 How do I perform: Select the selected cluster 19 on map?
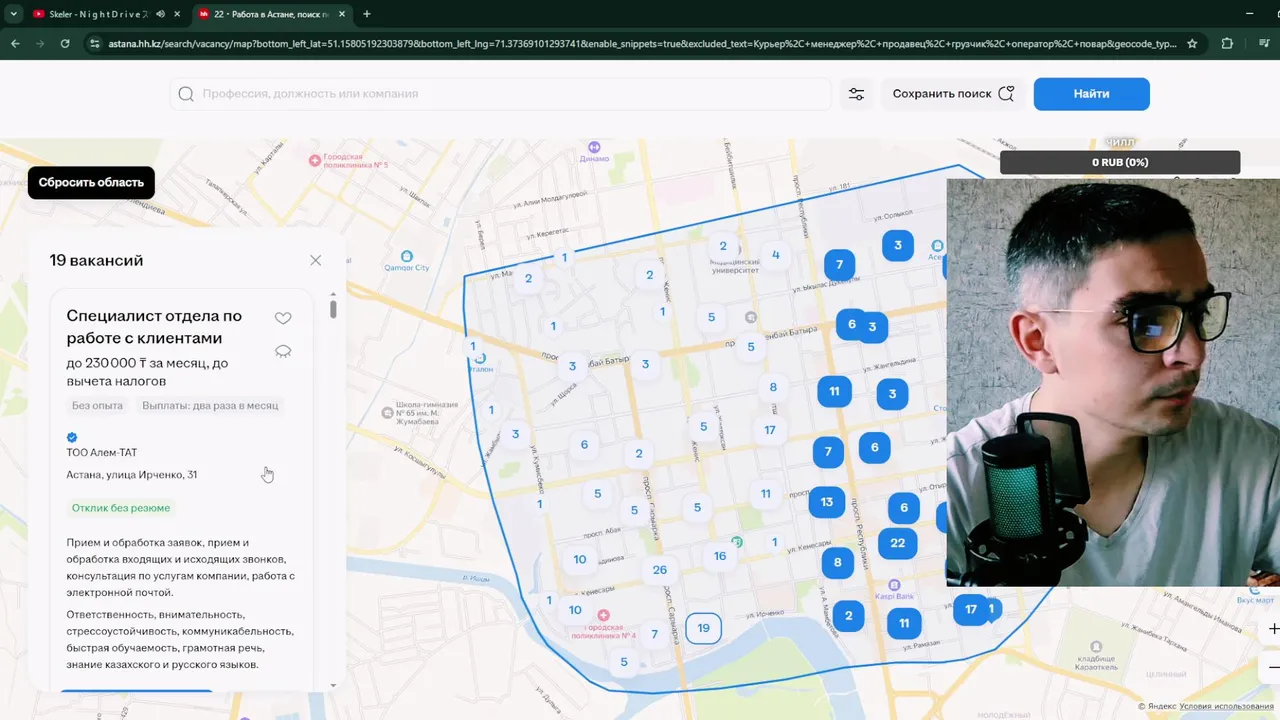click(703, 628)
